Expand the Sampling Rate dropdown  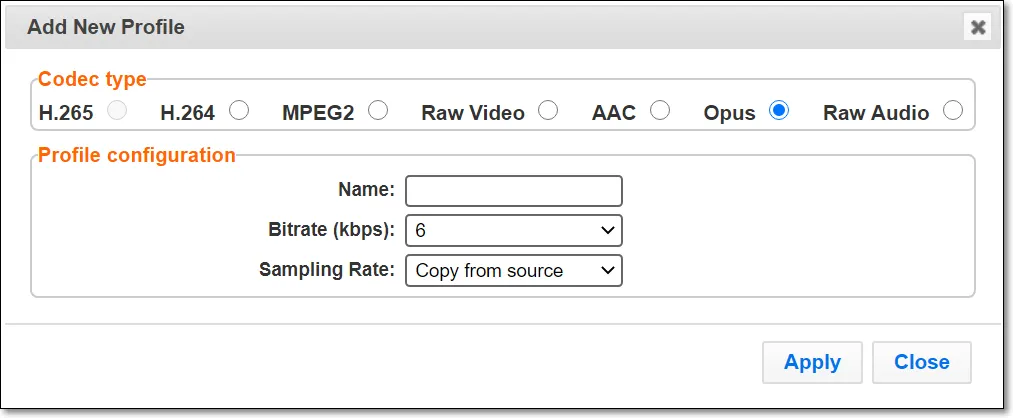point(514,271)
